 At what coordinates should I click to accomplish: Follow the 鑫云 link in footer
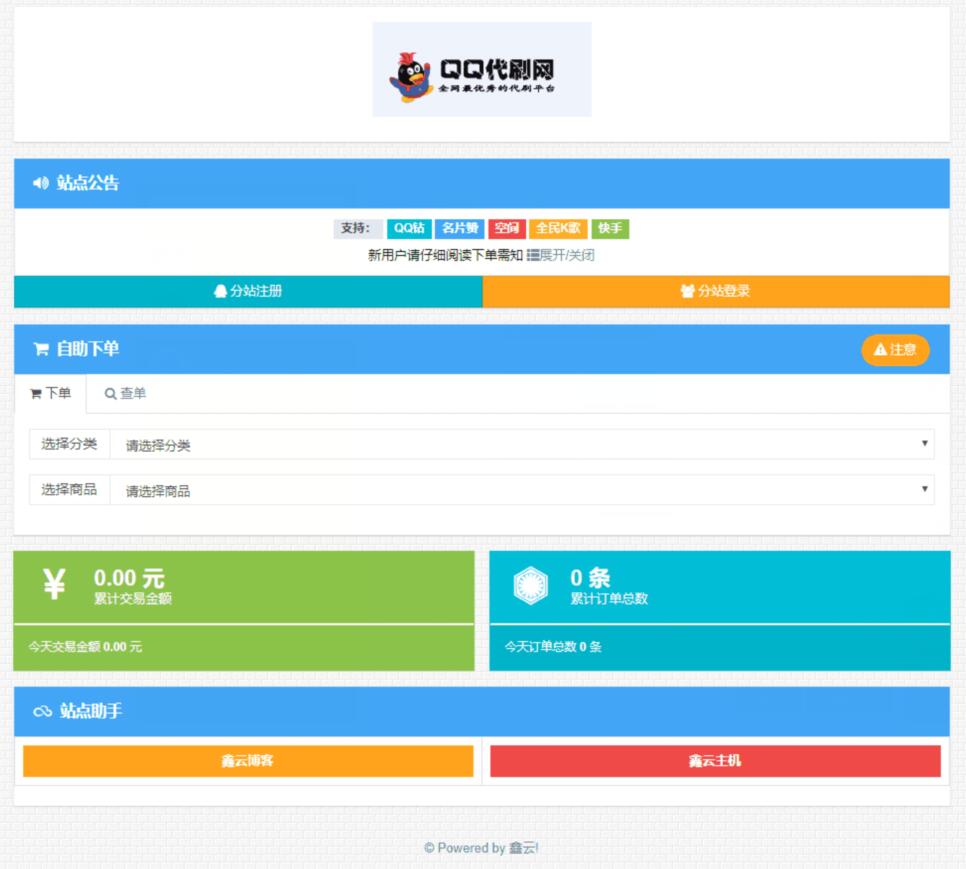(522, 848)
